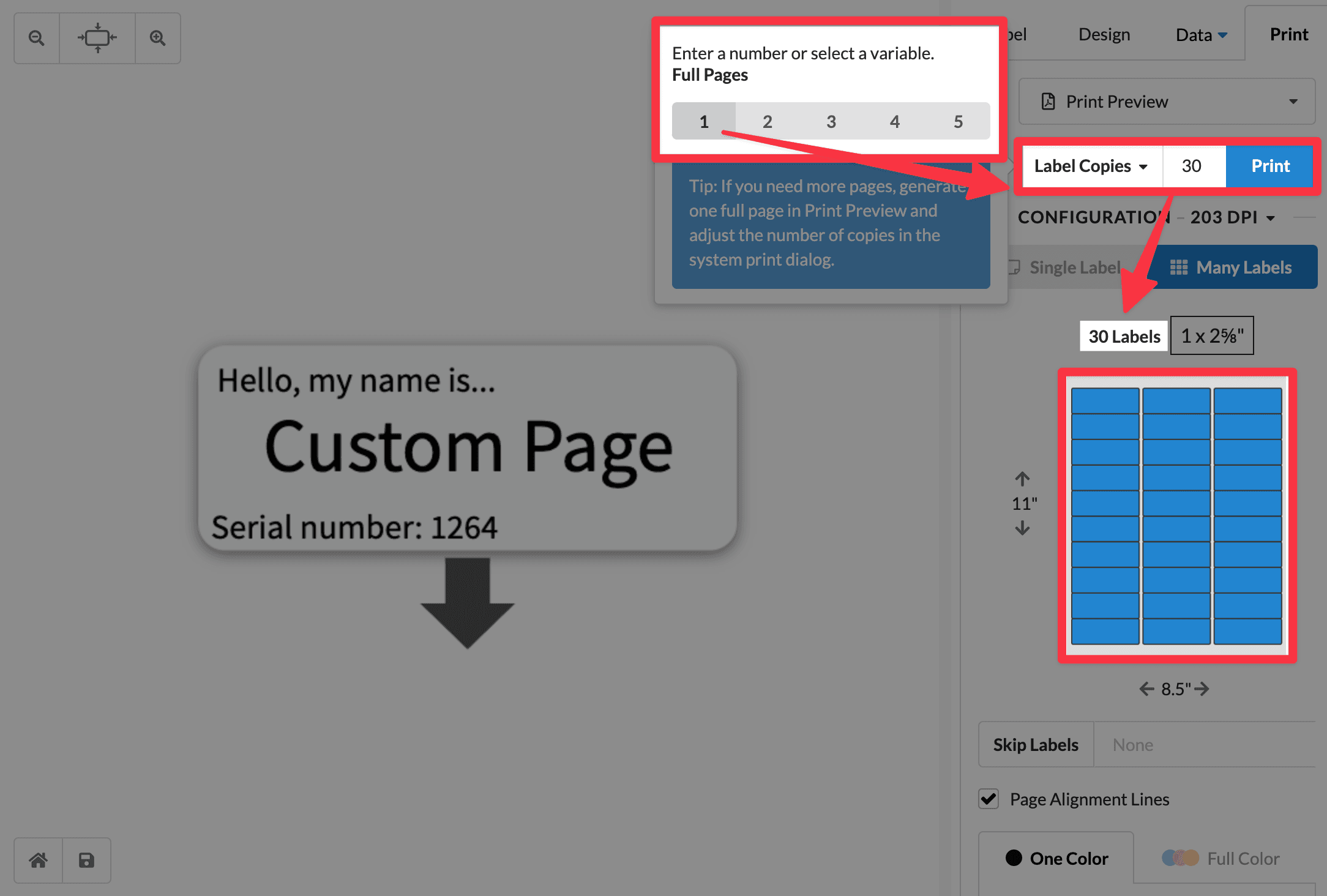Screen dimensions: 1327x896
Task: Enable One Color mode
Action: 1057,858
